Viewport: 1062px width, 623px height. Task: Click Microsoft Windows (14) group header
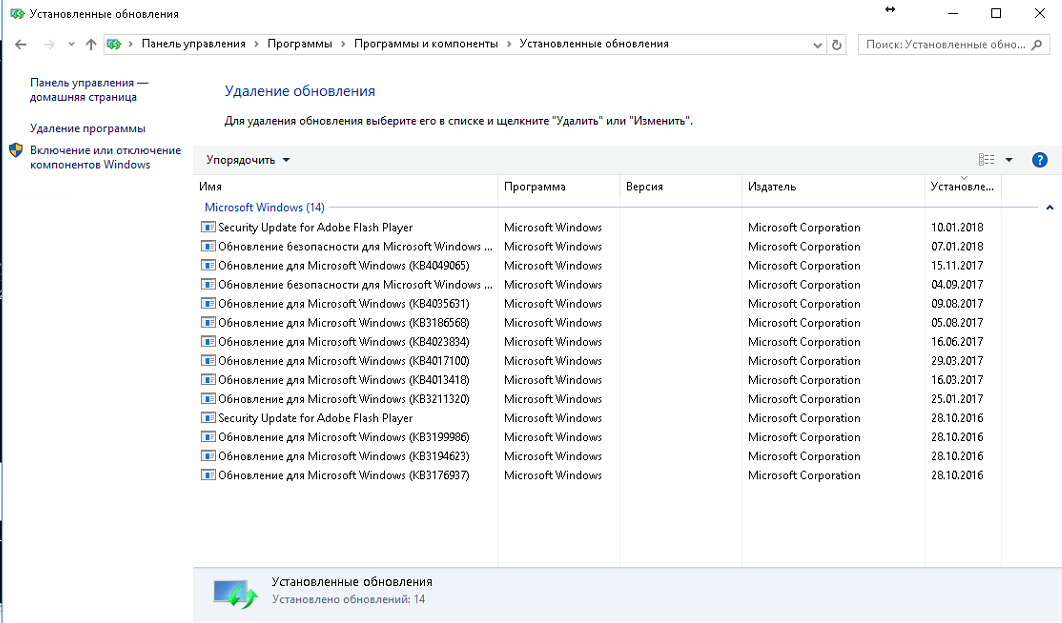coord(264,207)
